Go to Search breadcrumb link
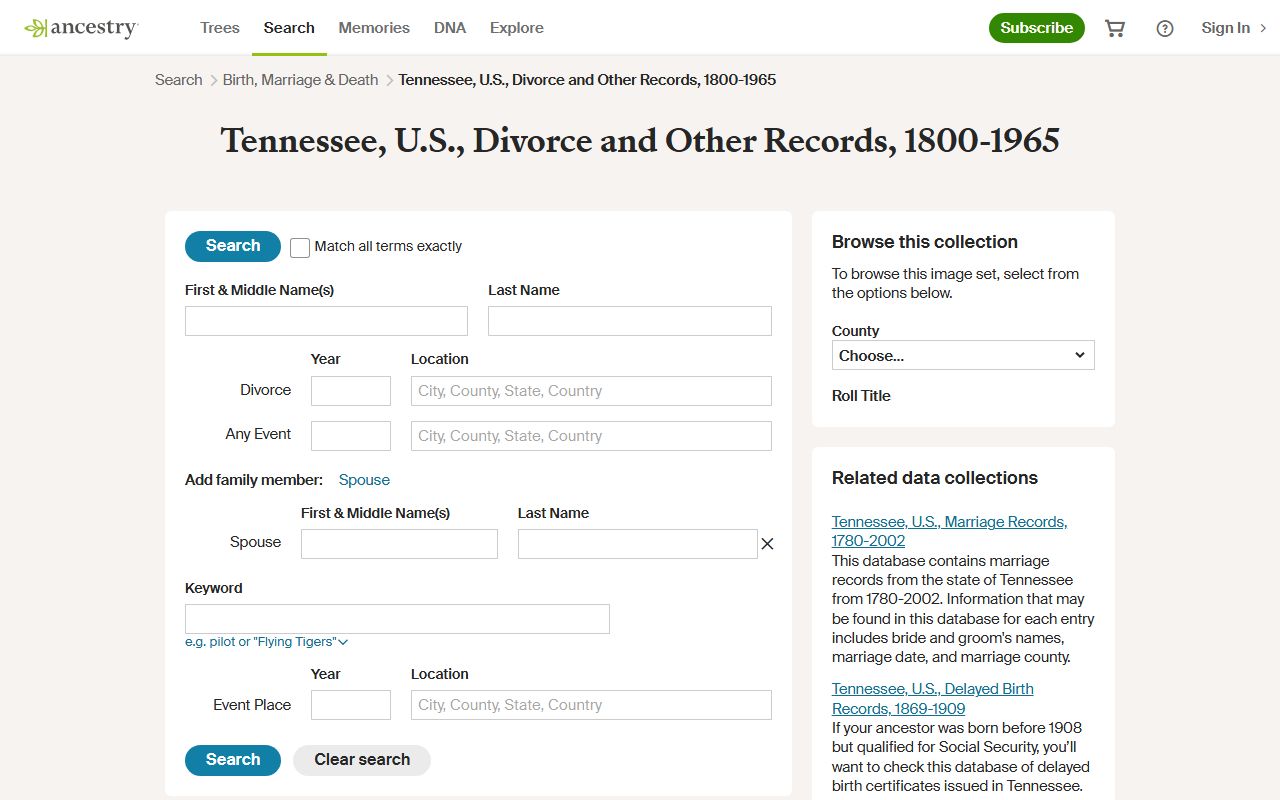 click(179, 80)
